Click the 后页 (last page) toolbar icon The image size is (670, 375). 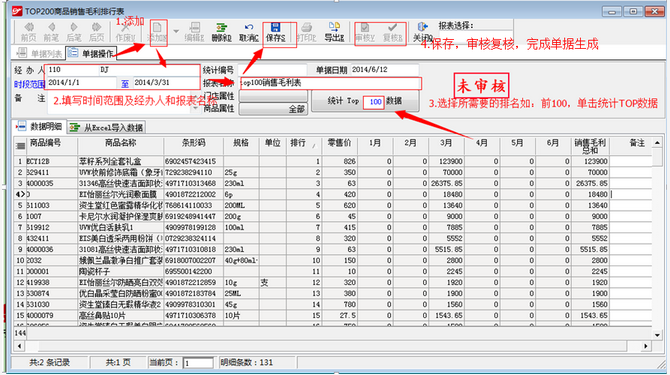pyautogui.click(x=96, y=32)
